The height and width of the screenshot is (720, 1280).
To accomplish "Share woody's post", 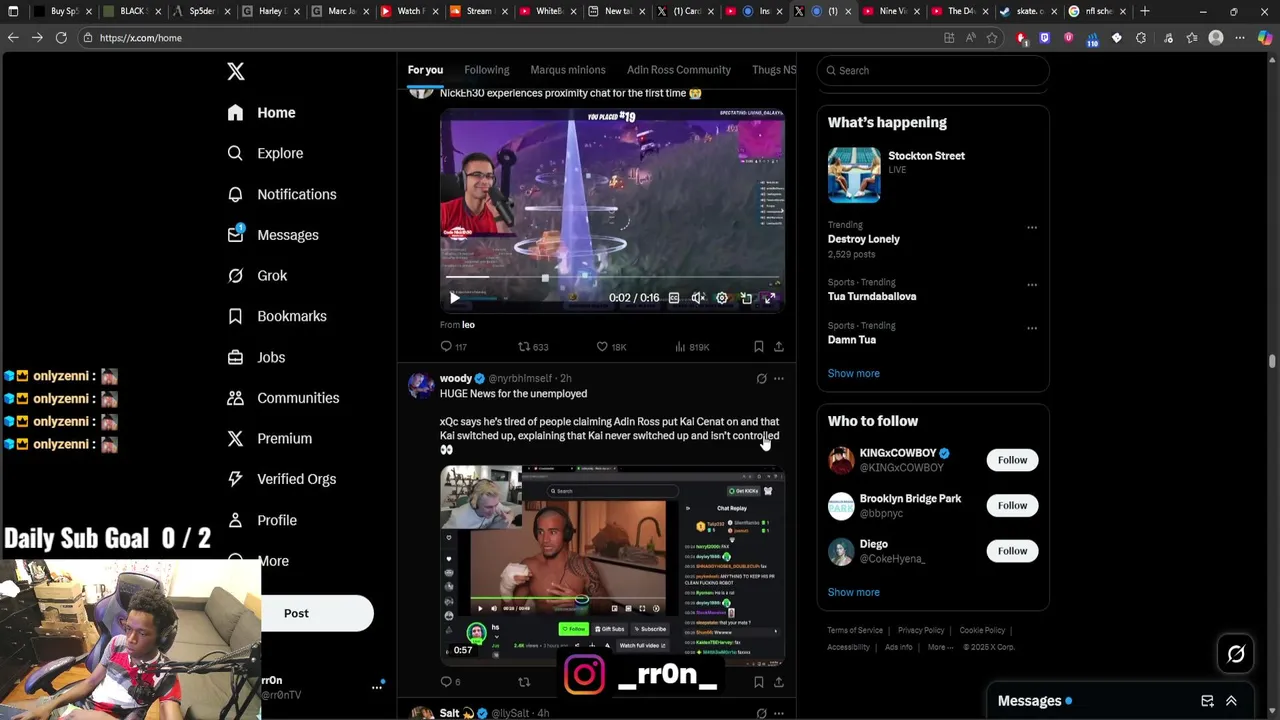I will pyautogui.click(x=779, y=682).
